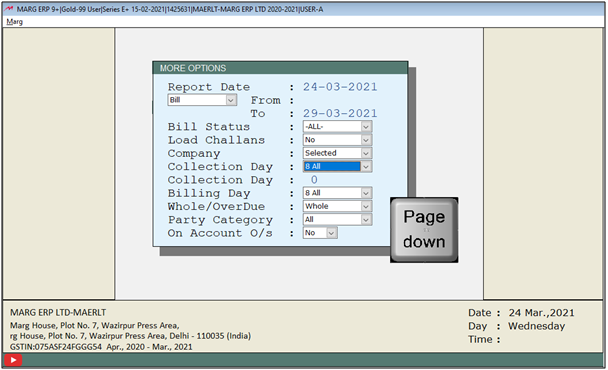Screen dimensions: 608x370
Task: Open the Billing Day 8 All dropdown
Action: (337, 193)
